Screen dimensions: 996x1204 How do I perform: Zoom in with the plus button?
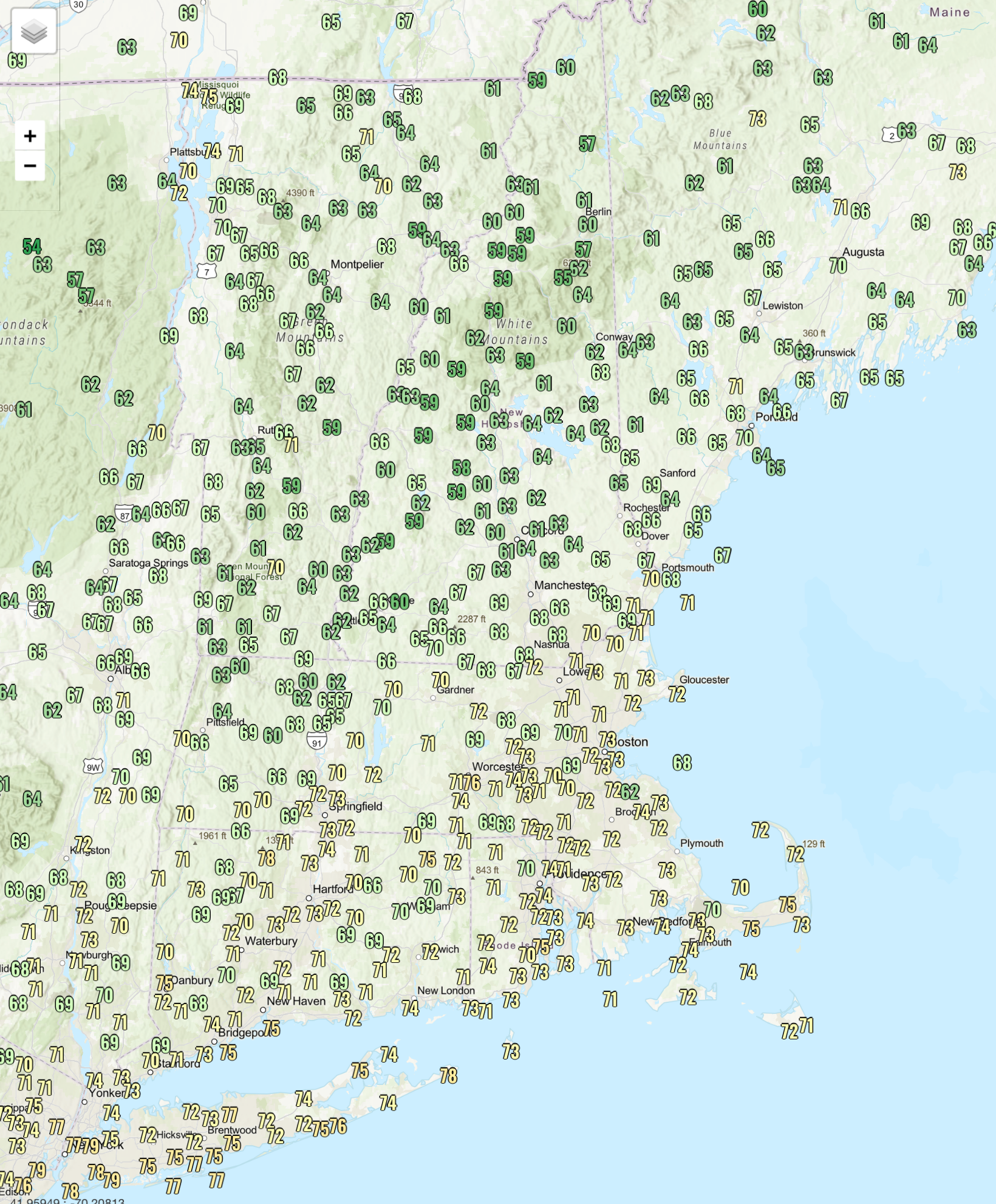pyautogui.click(x=30, y=136)
